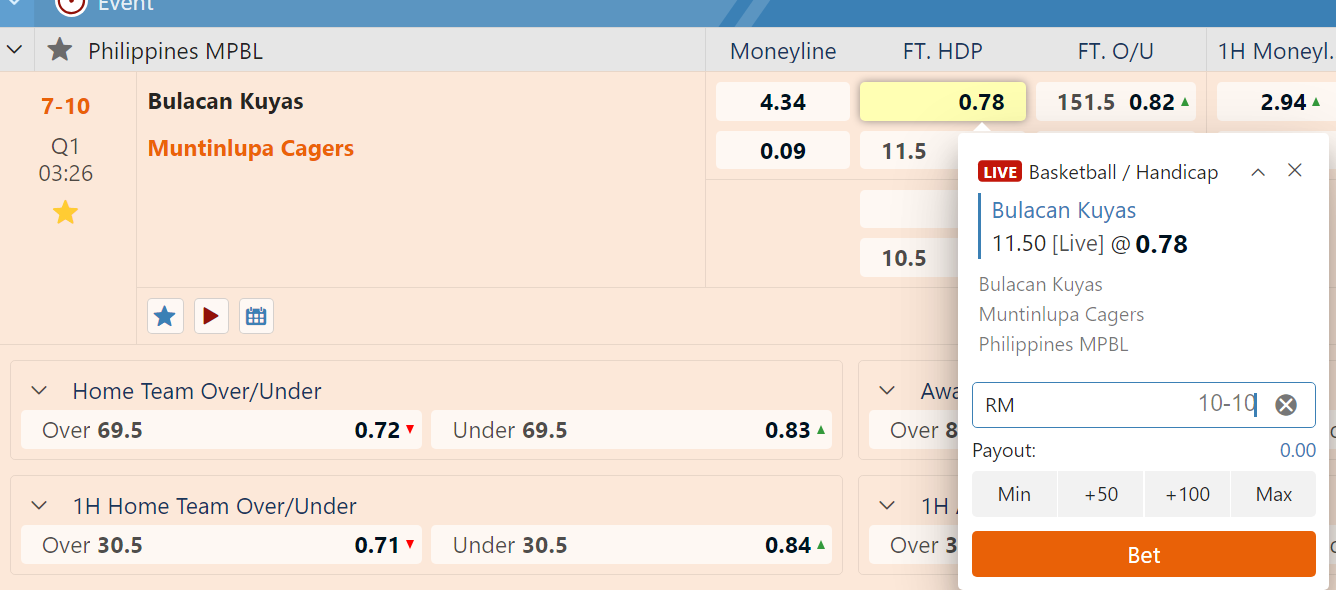This screenshot has width=1336, height=590.
Task: Collapse Home Team Over/Under section
Action: pyautogui.click(x=39, y=391)
